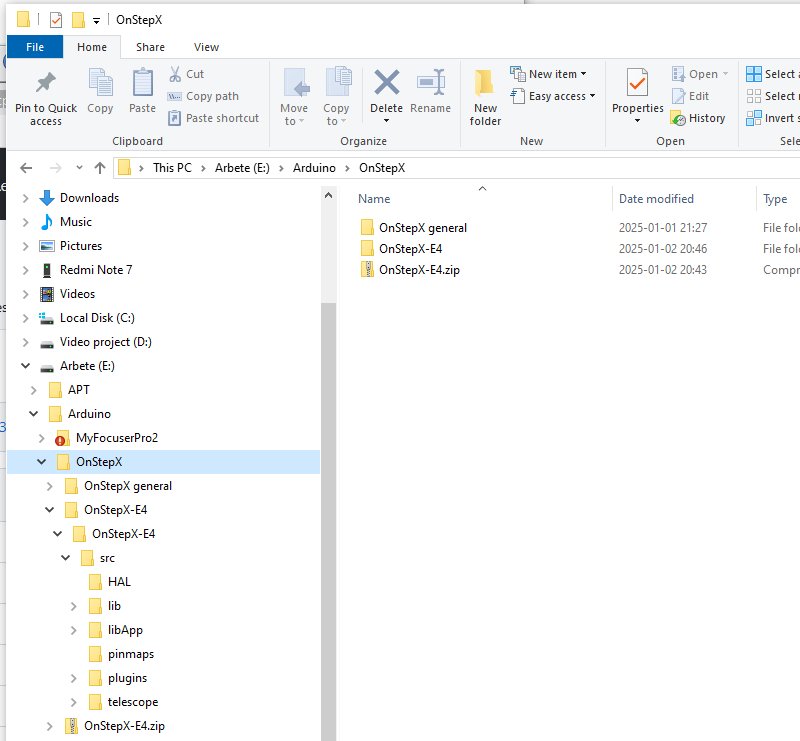
Task: Select the OnStepX general folder in list
Action: (423, 228)
